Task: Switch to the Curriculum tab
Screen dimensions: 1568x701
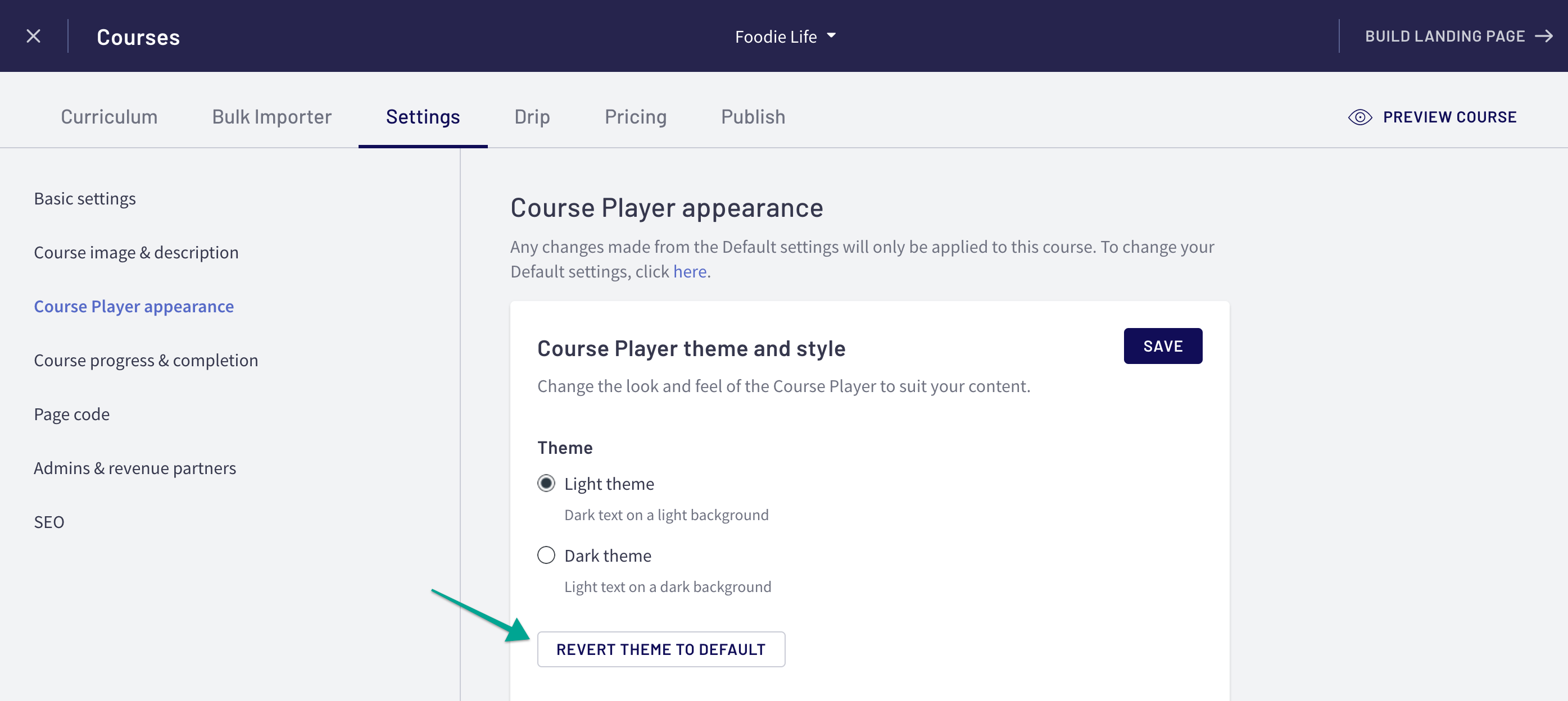Action: pyautogui.click(x=109, y=117)
